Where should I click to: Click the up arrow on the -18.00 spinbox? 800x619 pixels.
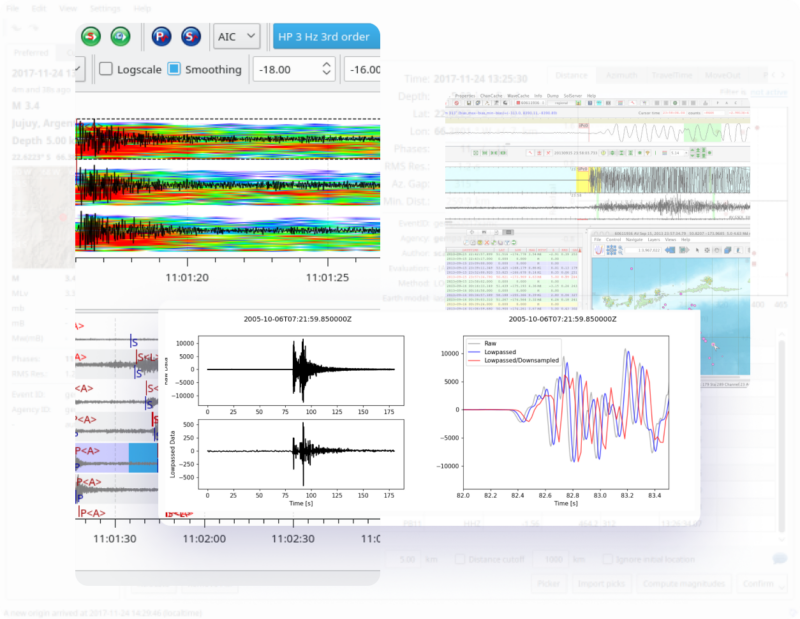pos(324,63)
